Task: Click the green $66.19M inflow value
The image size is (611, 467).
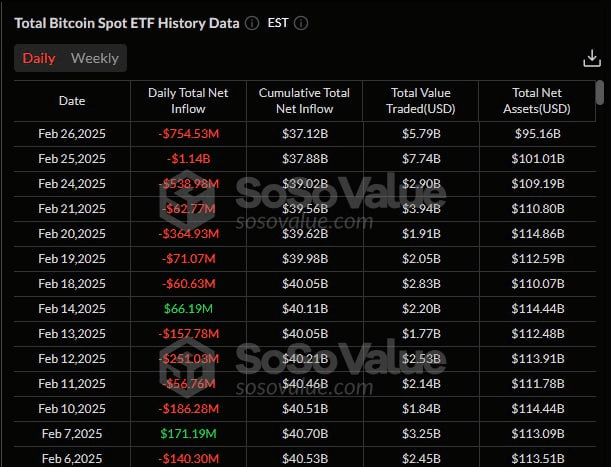Action: point(188,309)
